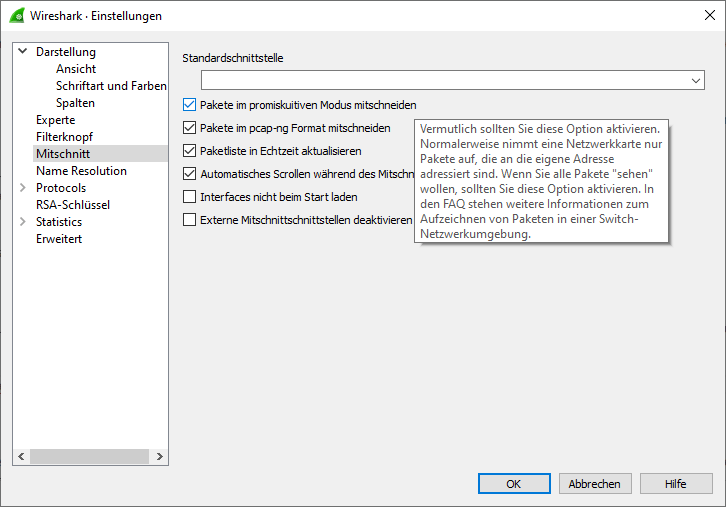This screenshot has height=507, width=726.
Task: Open the Ansicht settings page
Action: (76, 69)
